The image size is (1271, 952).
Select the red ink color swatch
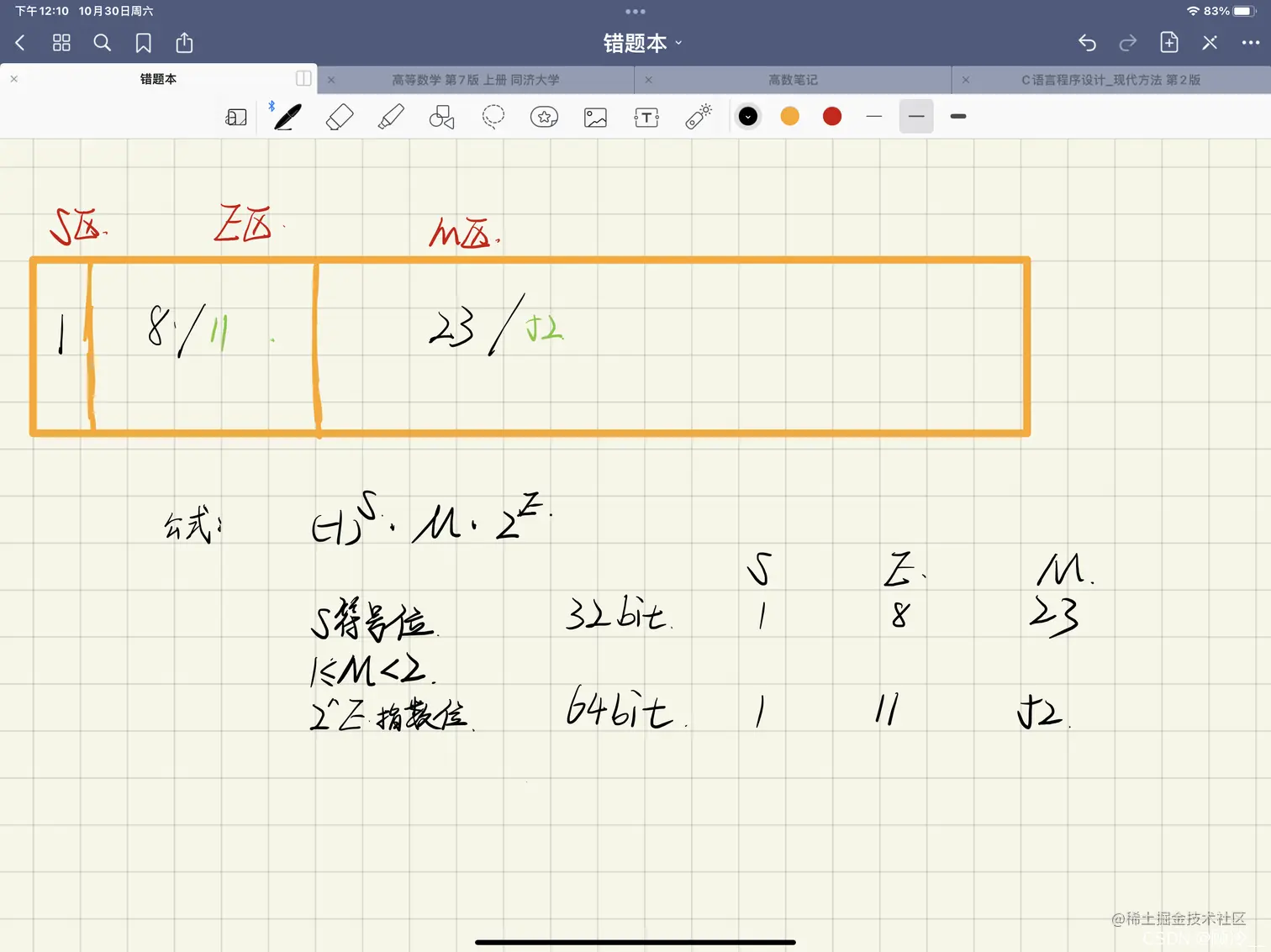pyautogui.click(x=831, y=116)
